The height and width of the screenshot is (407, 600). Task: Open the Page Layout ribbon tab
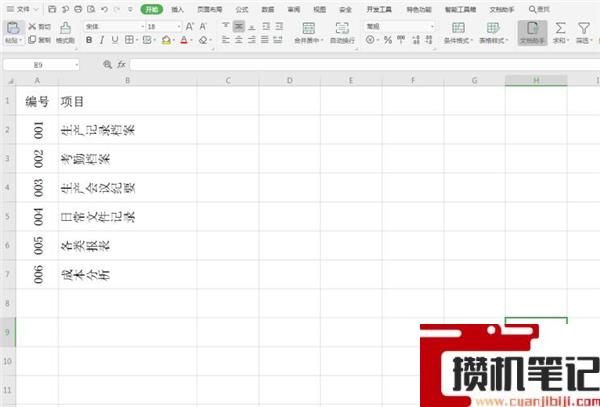tap(209, 9)
